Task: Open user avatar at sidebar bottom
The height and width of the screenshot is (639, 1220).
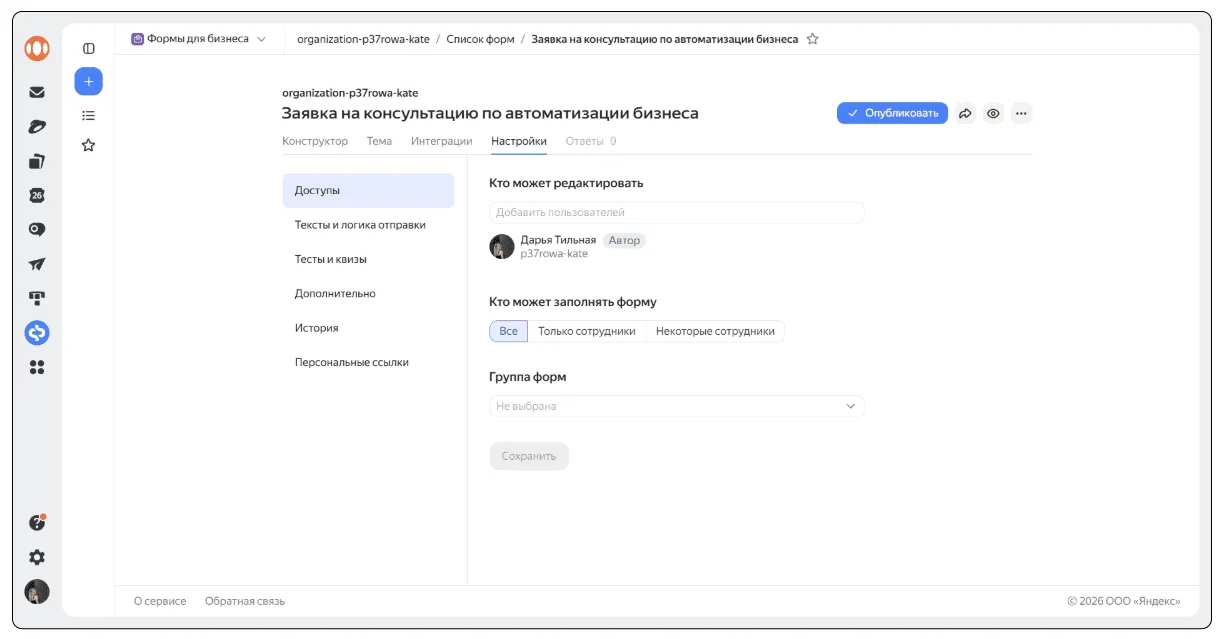Action: click(x=37, y=591)
